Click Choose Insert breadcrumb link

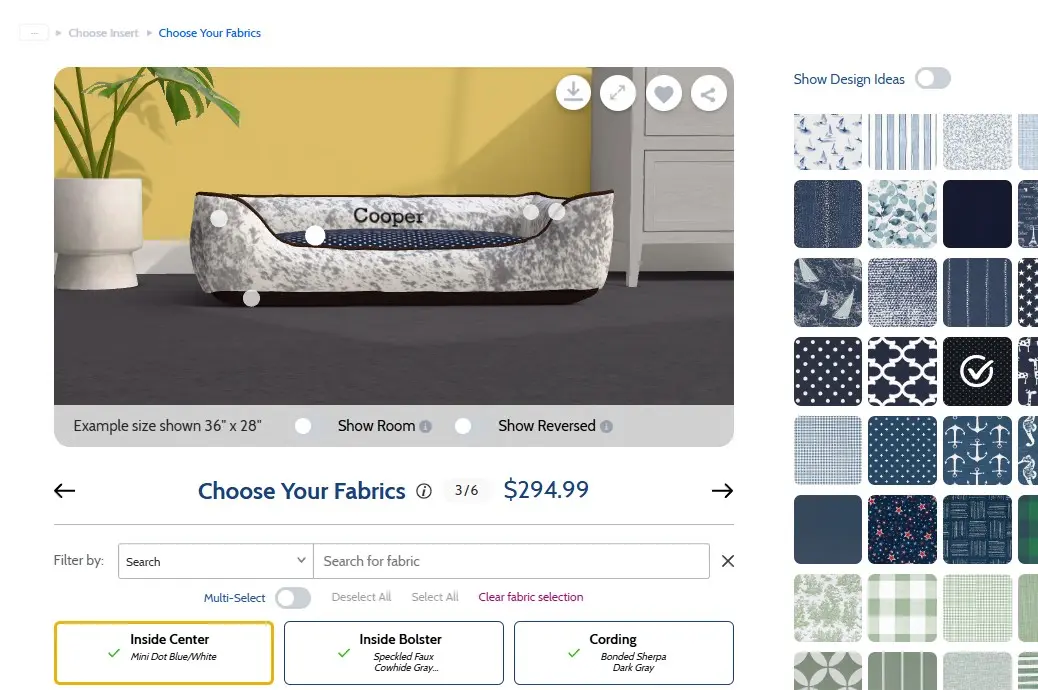103,33
